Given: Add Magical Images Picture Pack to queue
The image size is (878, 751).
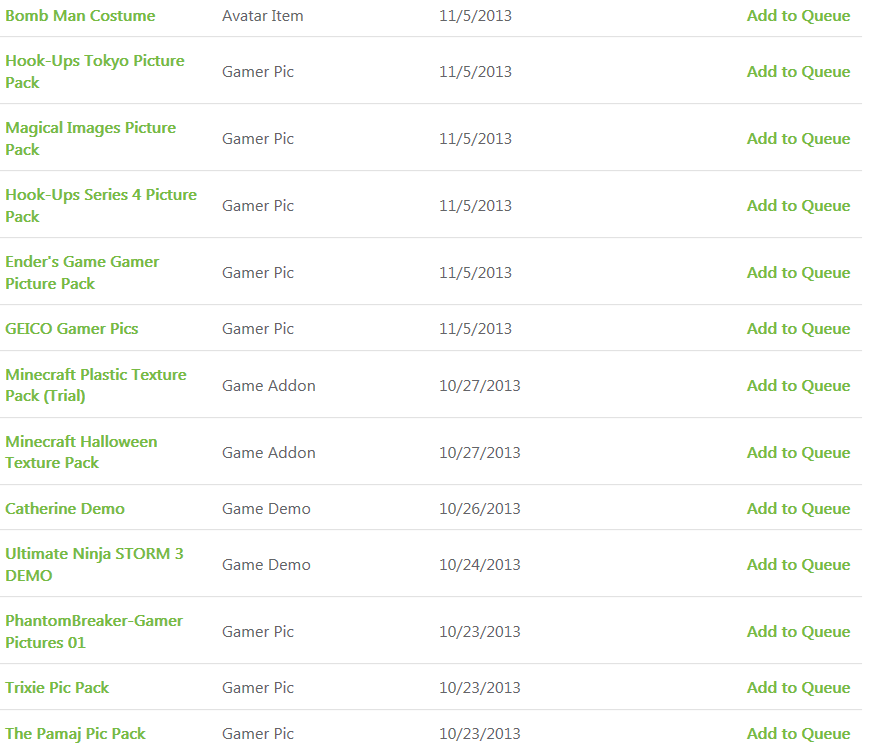Looking at the screenshot, I should coord(798,138).
